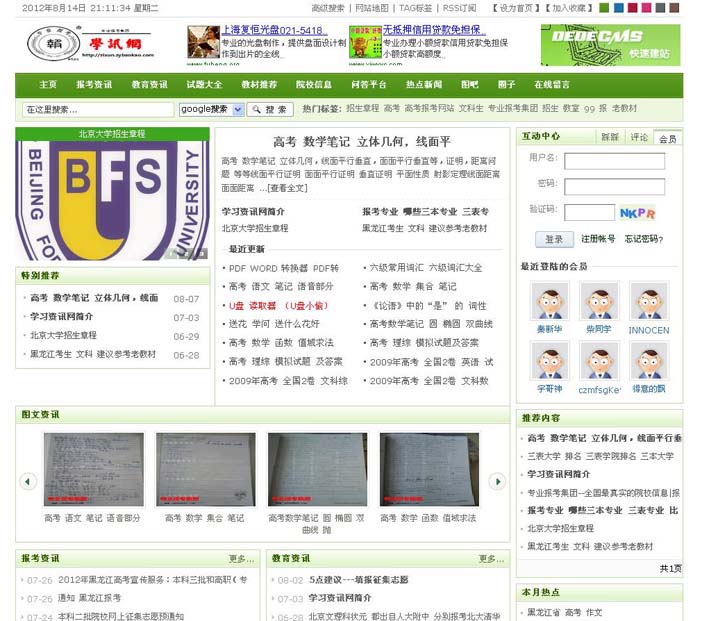
Task: Click the DedeCMS 快速建站 banner
Action: [610, 45]
